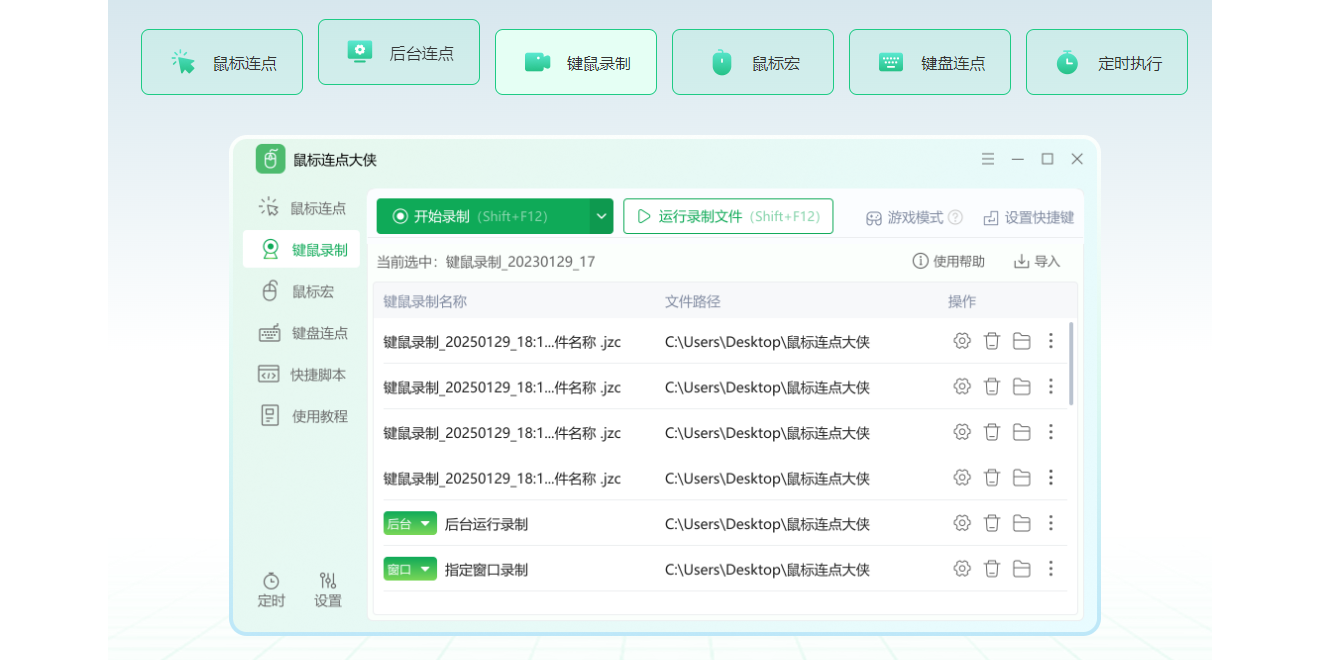Open settings gear for the first recording row
This screenshot has width=1320, height=660.
961,340
